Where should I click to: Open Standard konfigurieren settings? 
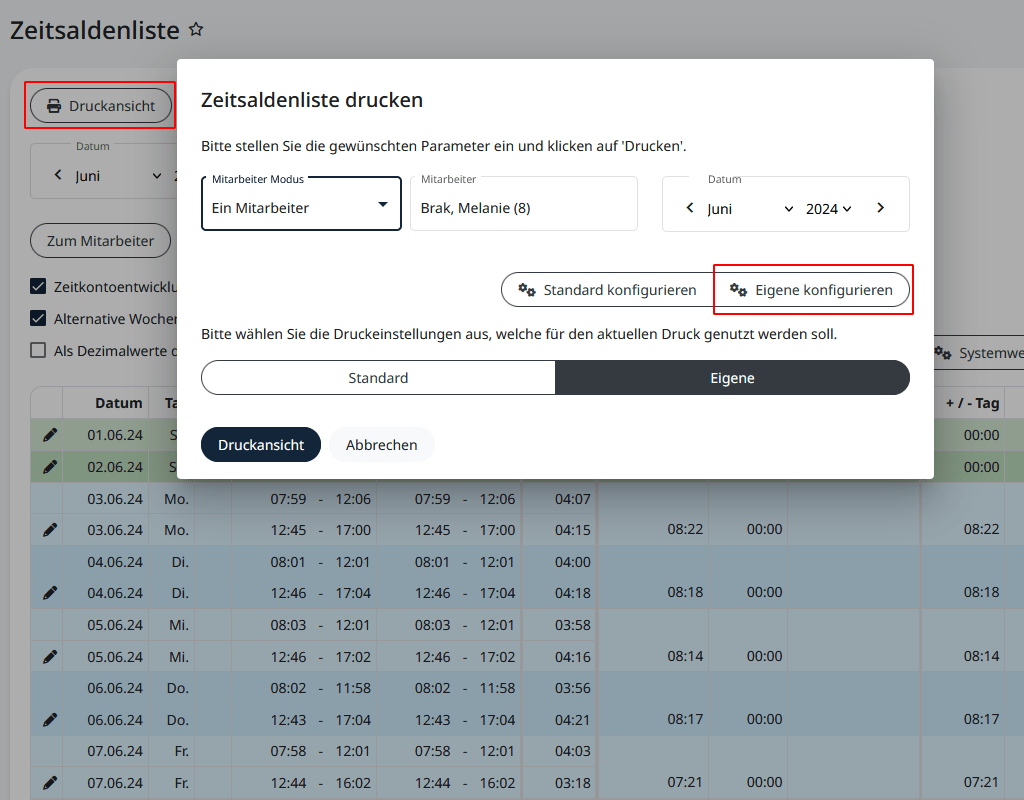(607, 290)
